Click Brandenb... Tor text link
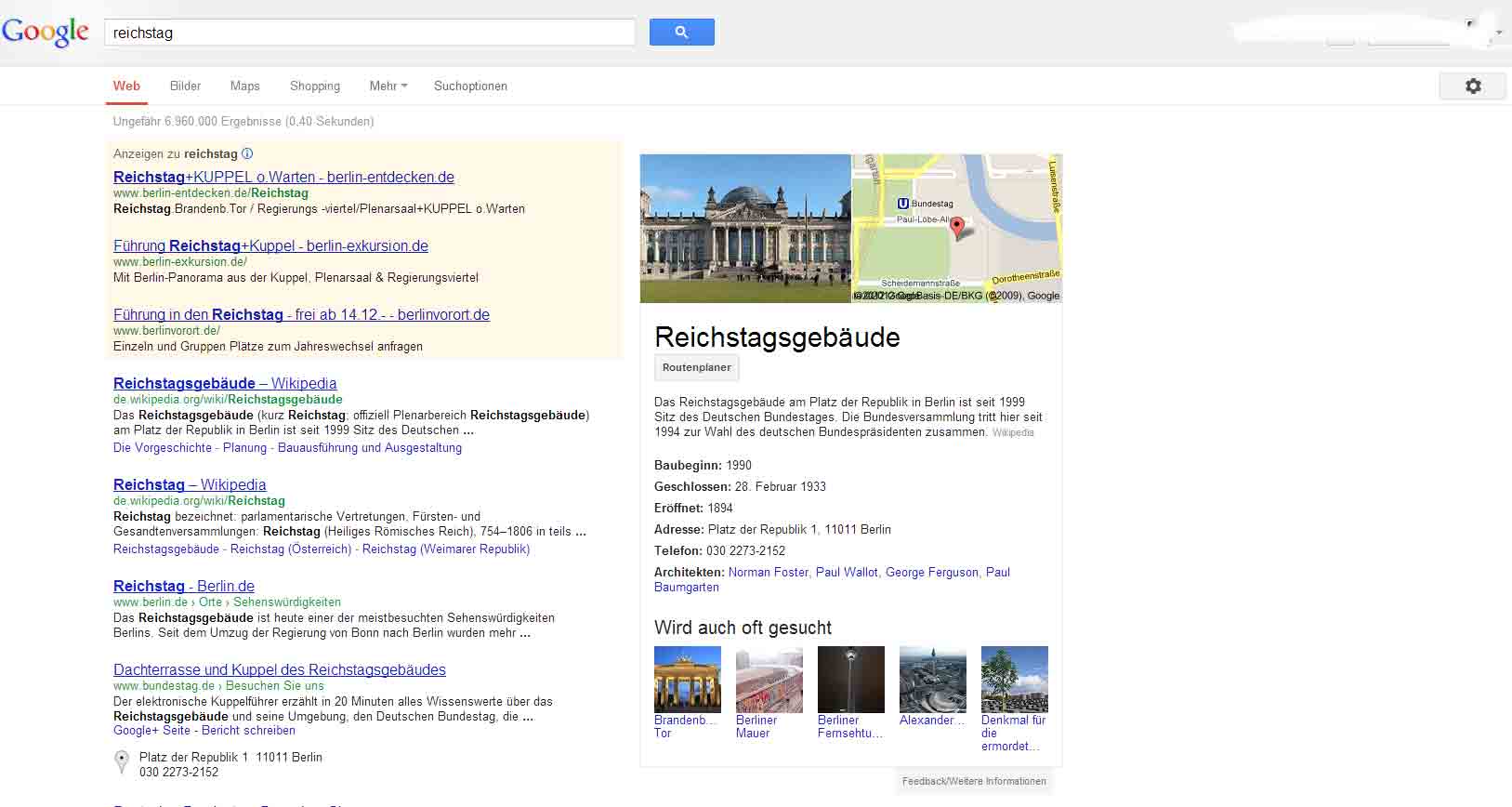This screenshot has width=1512, height=807. (686, 726)
